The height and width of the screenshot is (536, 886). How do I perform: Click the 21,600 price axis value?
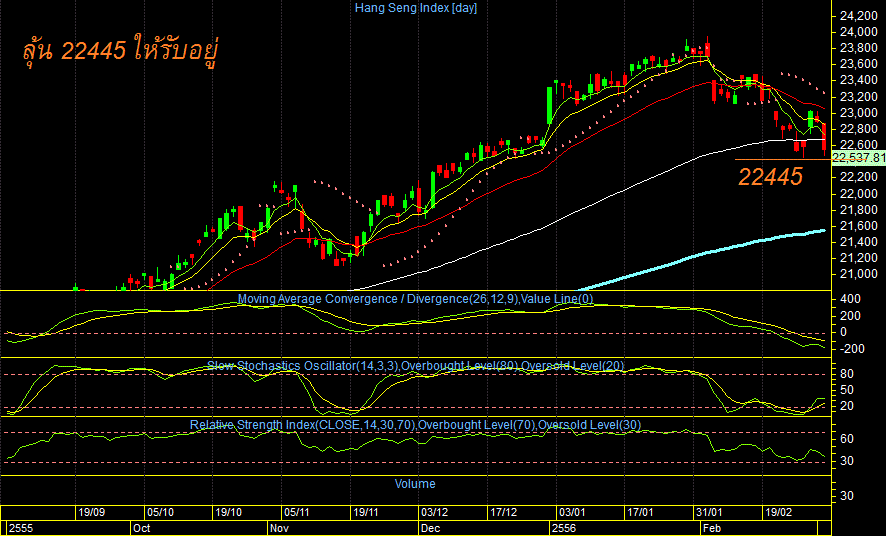click(858, 226)
